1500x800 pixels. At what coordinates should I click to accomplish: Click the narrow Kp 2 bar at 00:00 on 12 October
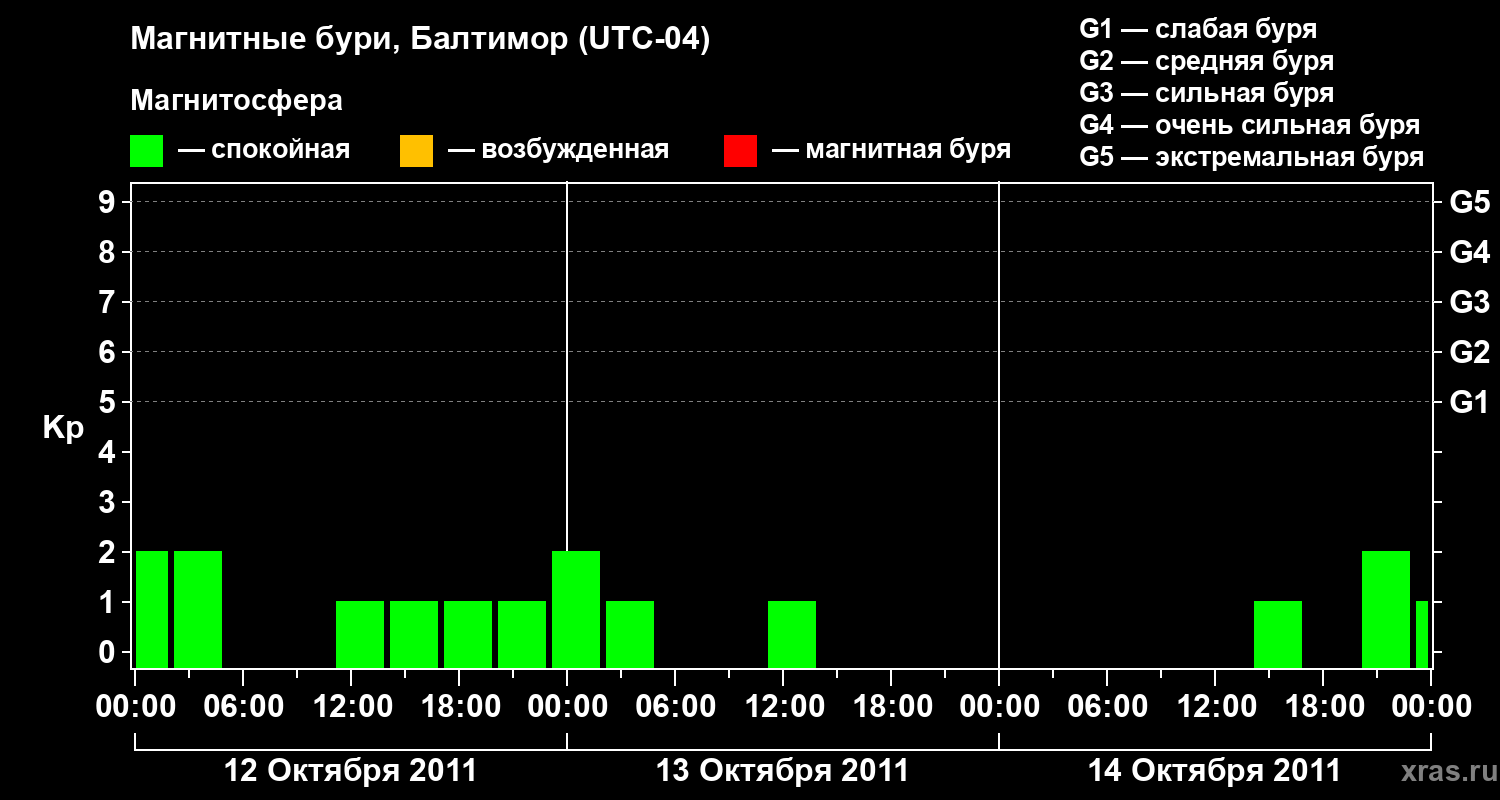(152, 609)
